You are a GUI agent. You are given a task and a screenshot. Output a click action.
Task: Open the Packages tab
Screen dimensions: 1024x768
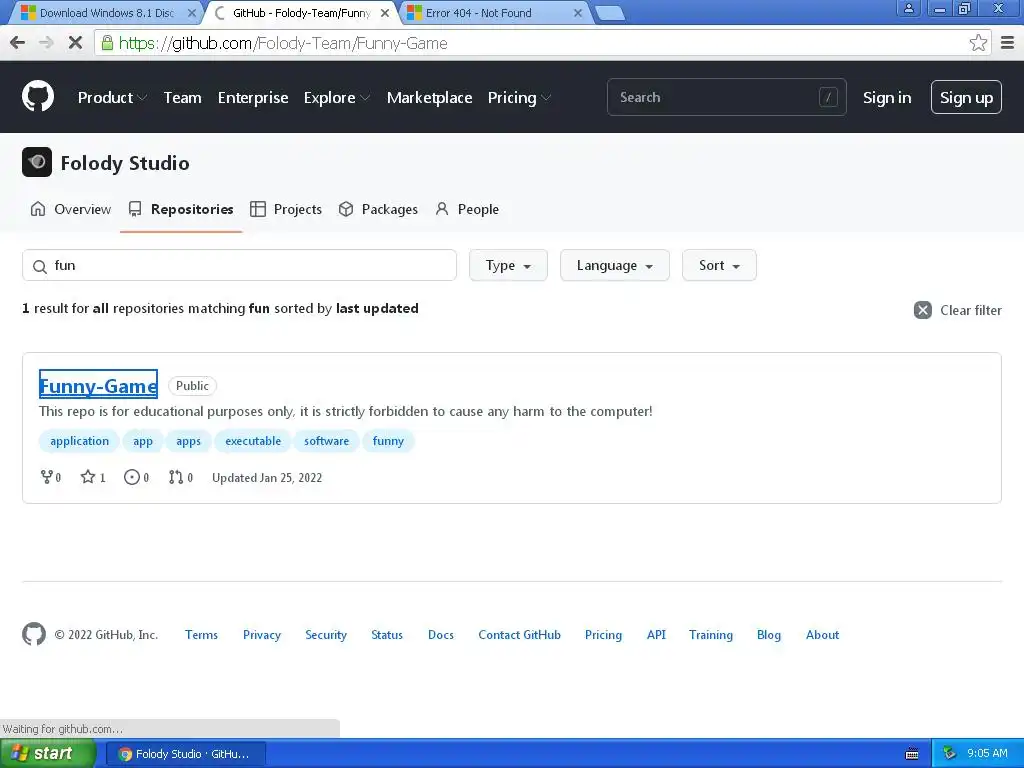coord(378,209)
